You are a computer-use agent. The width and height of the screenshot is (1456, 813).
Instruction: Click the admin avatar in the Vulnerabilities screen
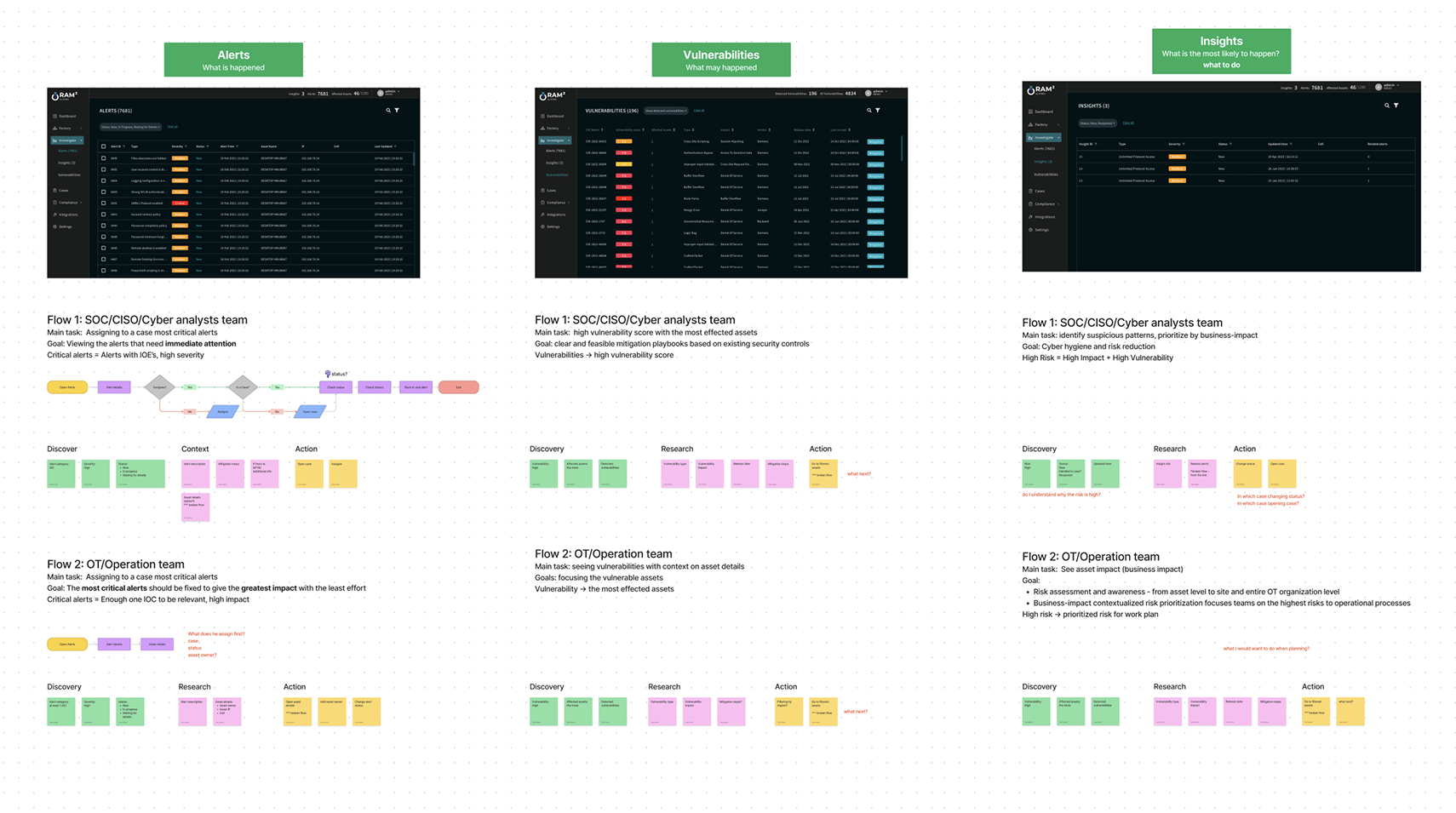click(868, 94)
